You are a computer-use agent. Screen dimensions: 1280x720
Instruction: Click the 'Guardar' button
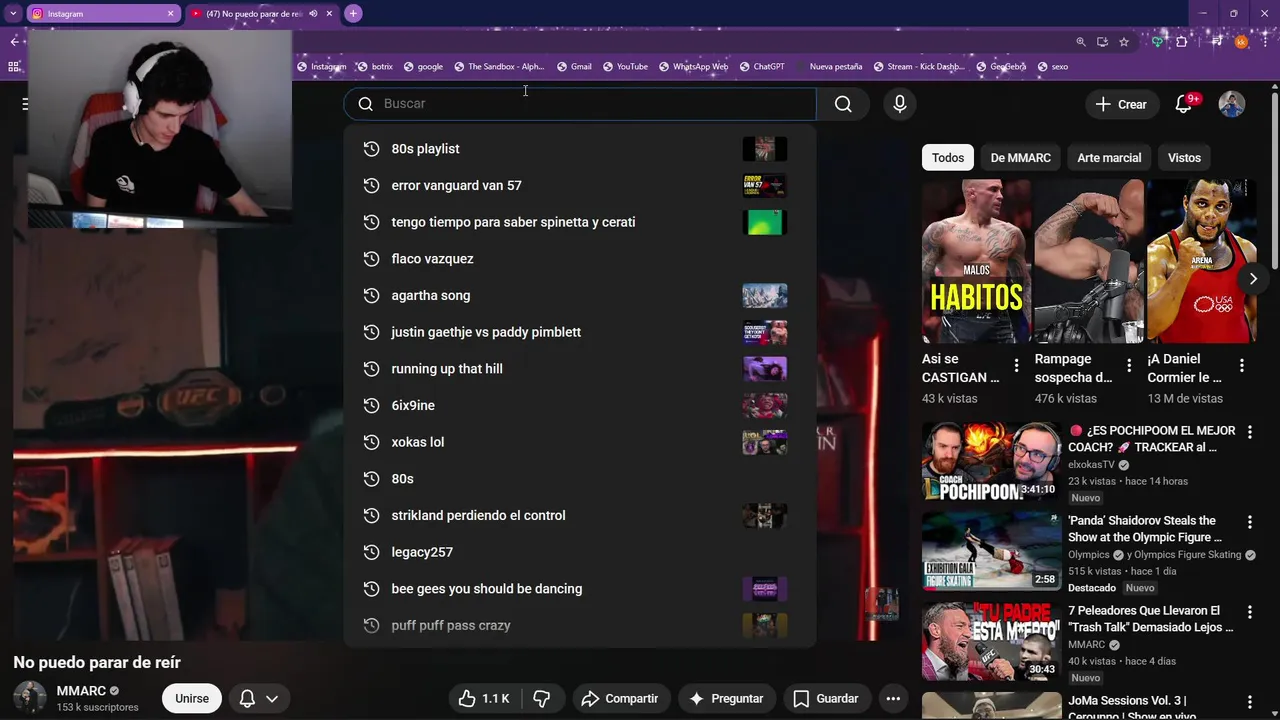click(825, 699)
